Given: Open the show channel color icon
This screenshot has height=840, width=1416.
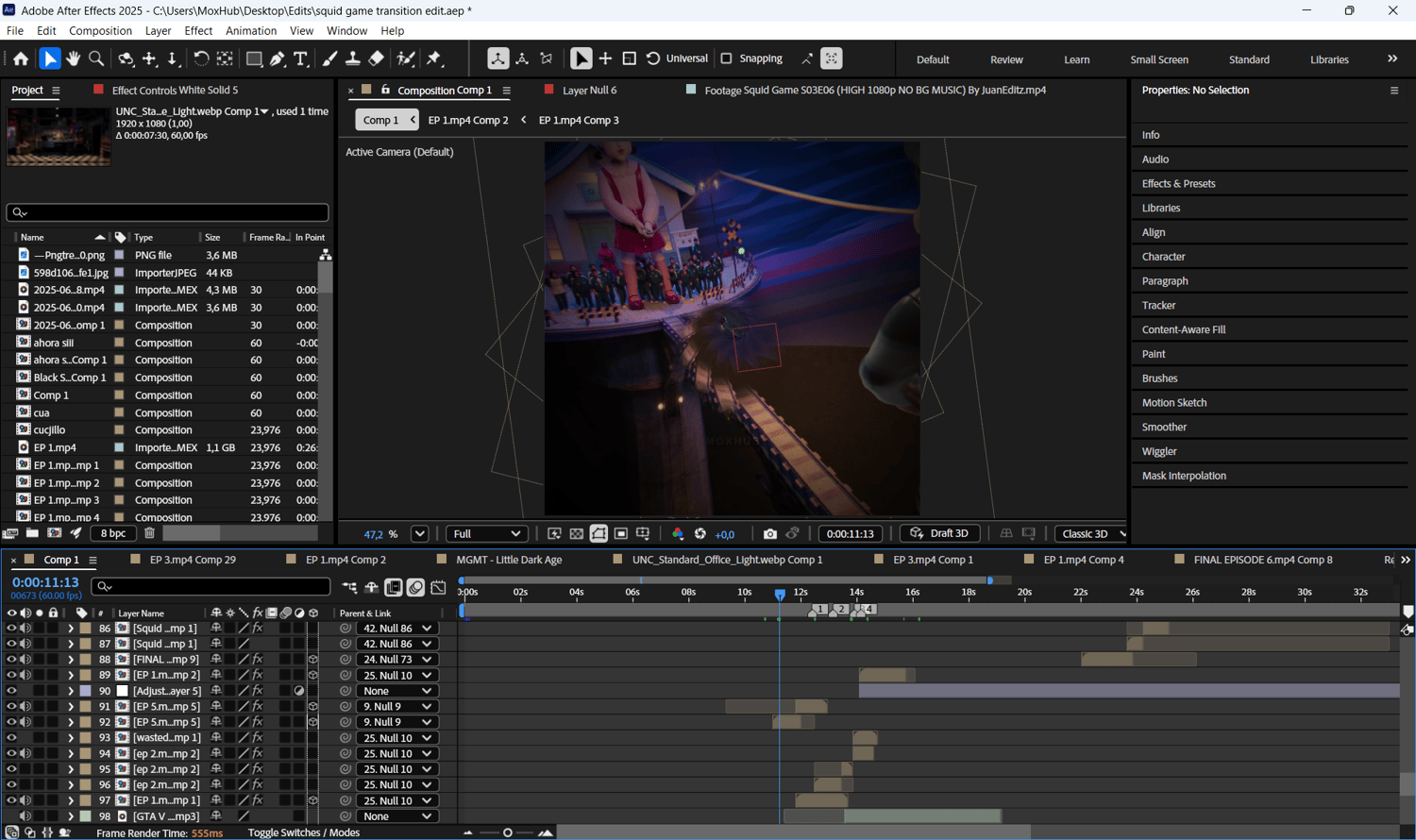Looking at the screenshot, I should coord(678,534).
